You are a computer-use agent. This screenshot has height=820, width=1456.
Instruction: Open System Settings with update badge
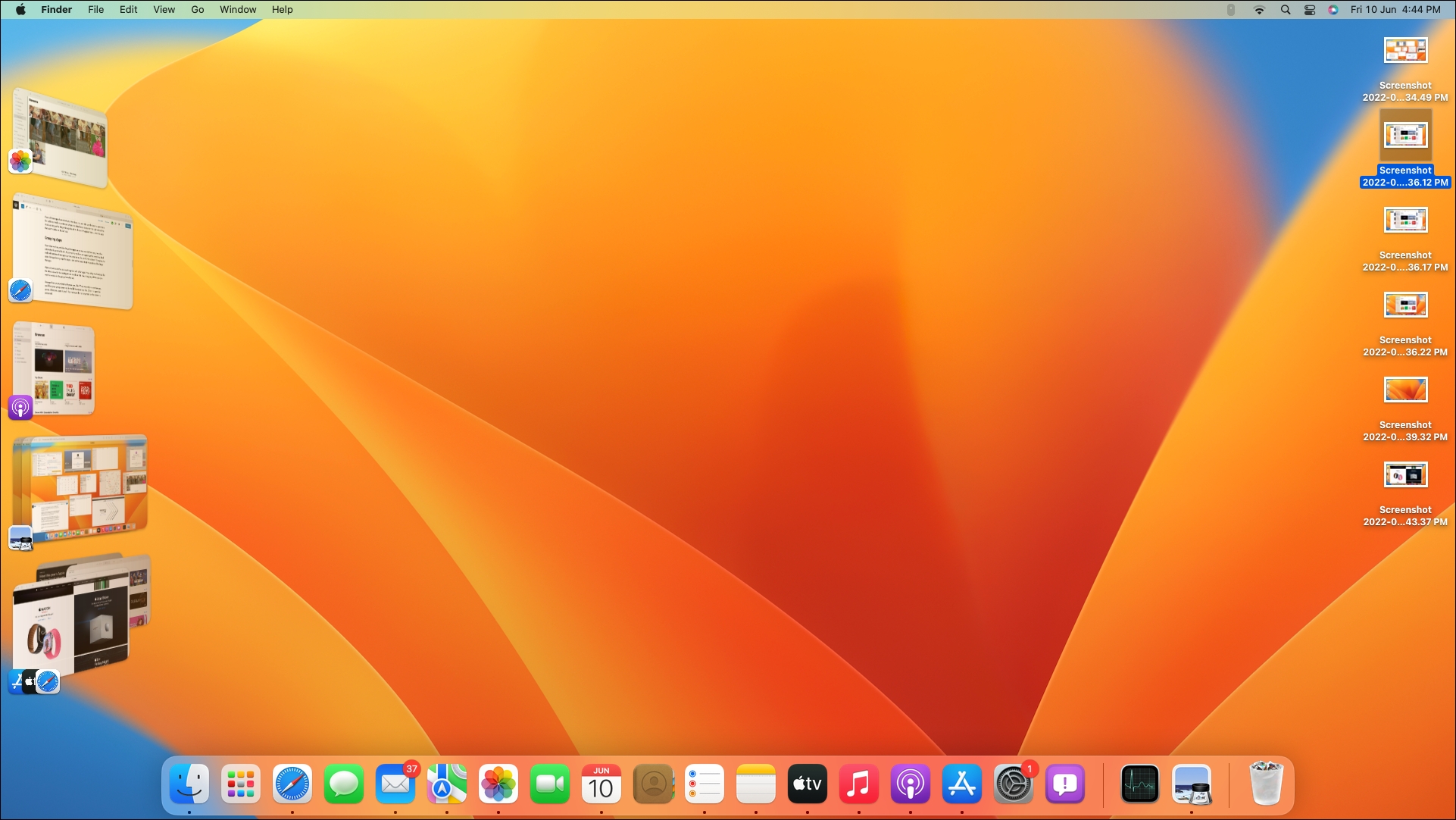click(x=1014, y=784)
